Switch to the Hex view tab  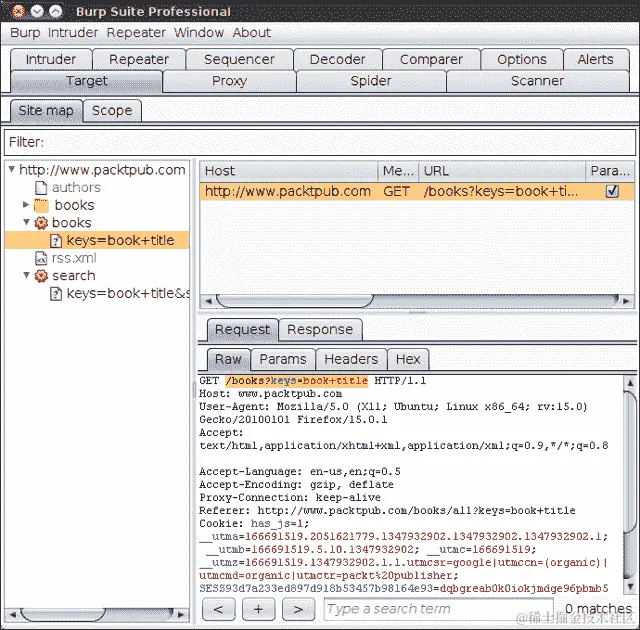pyautogui.click(x=408, y=359)
